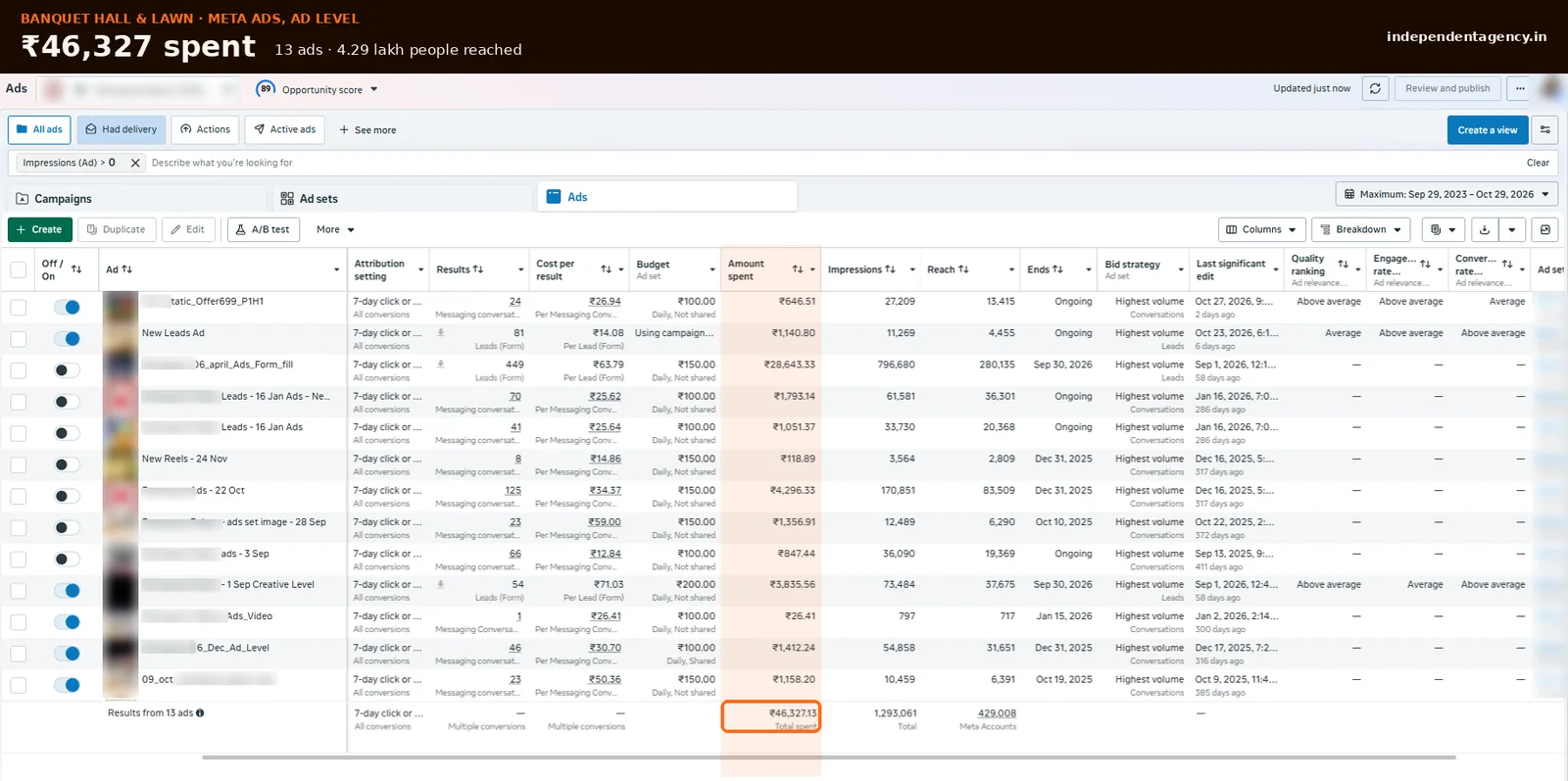Image resolution: width=1568 pixels, height=781 pixels.
Task: Select all ads with the header checkbox
Action: click(19, 269)
